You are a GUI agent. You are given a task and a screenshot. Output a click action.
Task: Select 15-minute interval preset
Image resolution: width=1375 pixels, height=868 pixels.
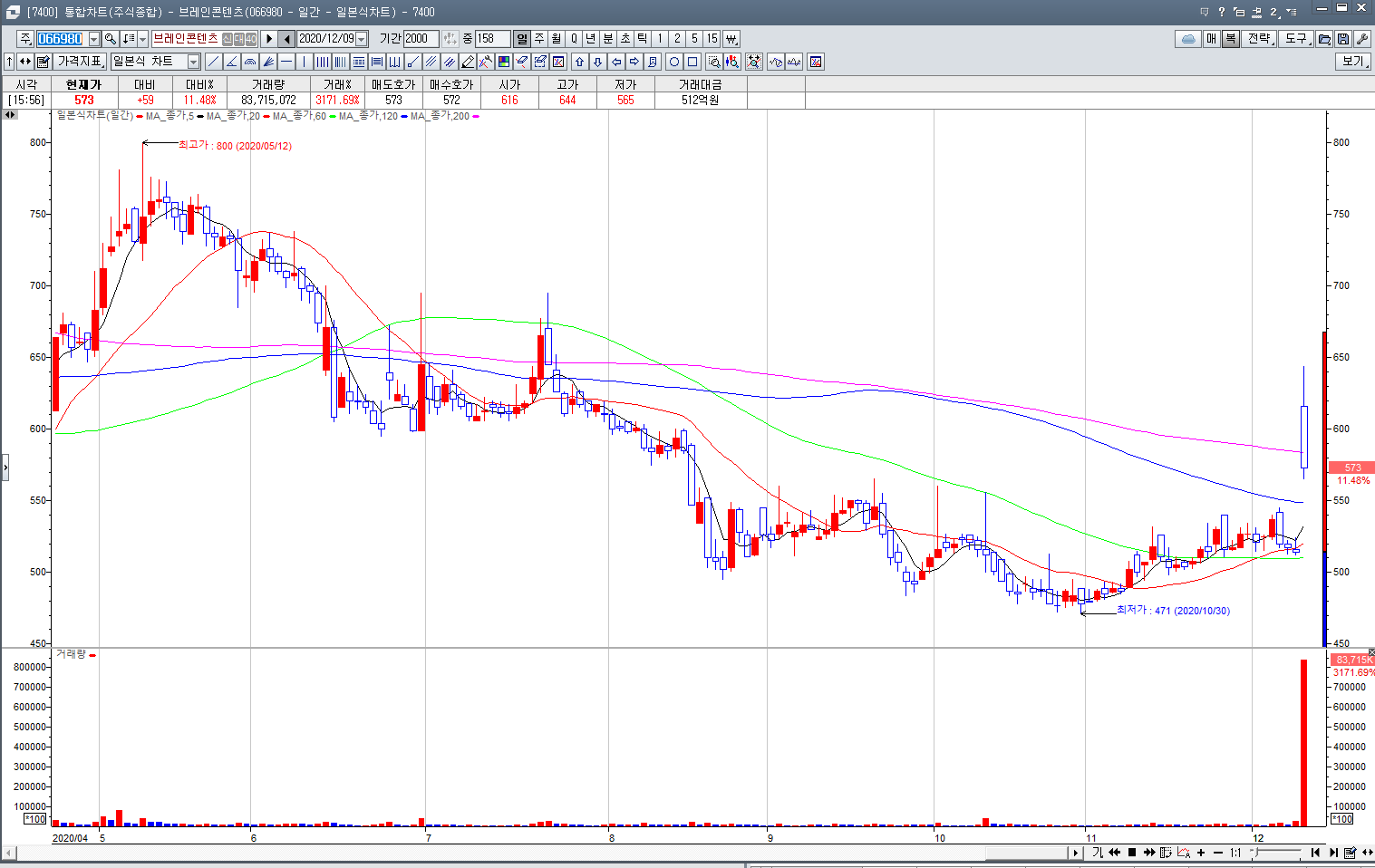[x=712, y=39]
